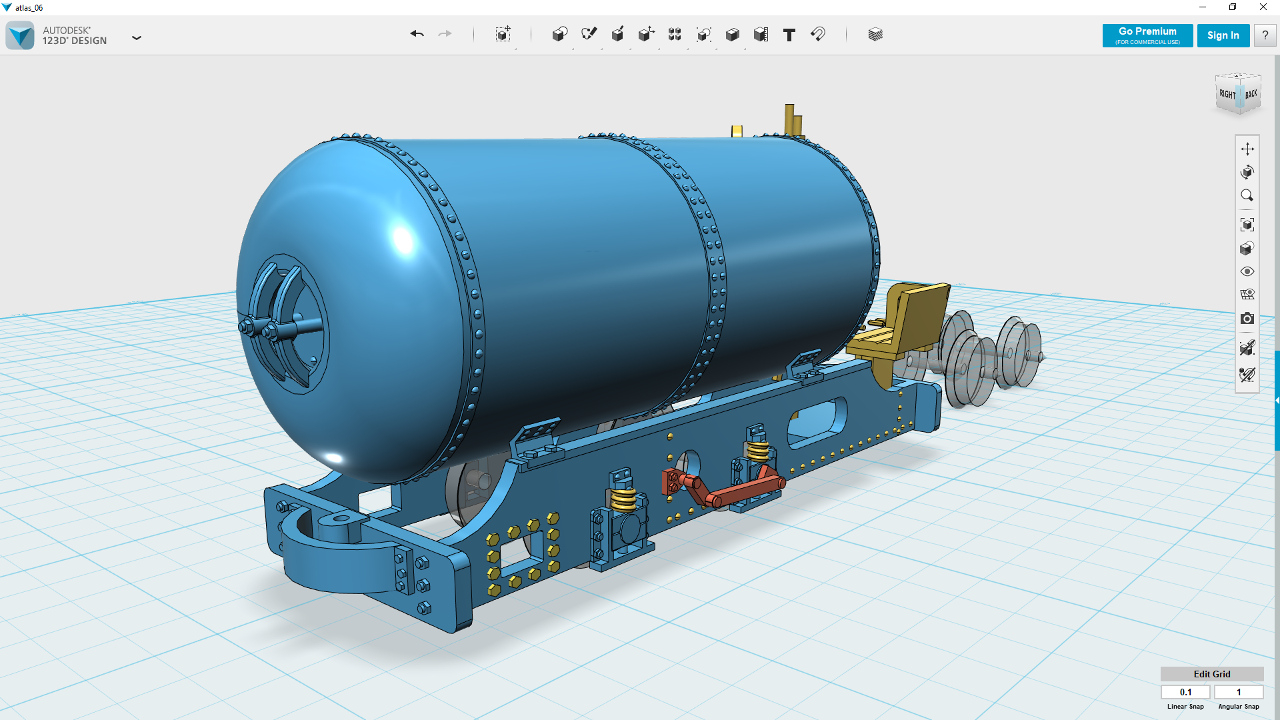
Task: Open the Construct tool menu
Action: (618, 34)
